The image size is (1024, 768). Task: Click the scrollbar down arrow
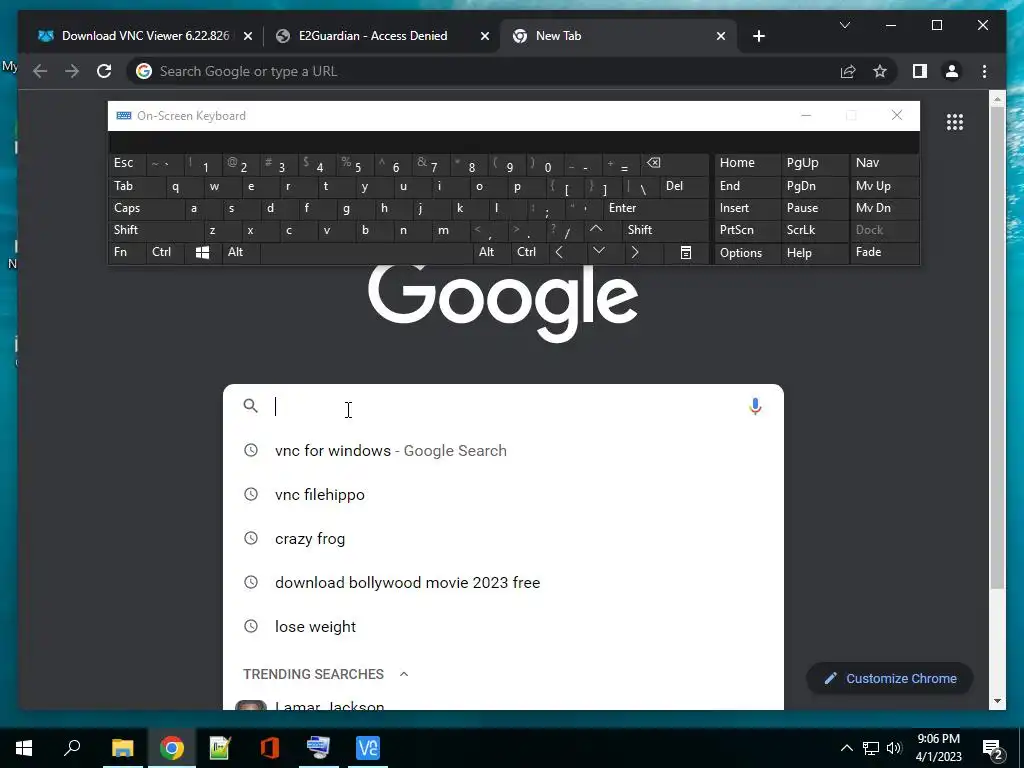pyautogui.click(x=997, y=701)
